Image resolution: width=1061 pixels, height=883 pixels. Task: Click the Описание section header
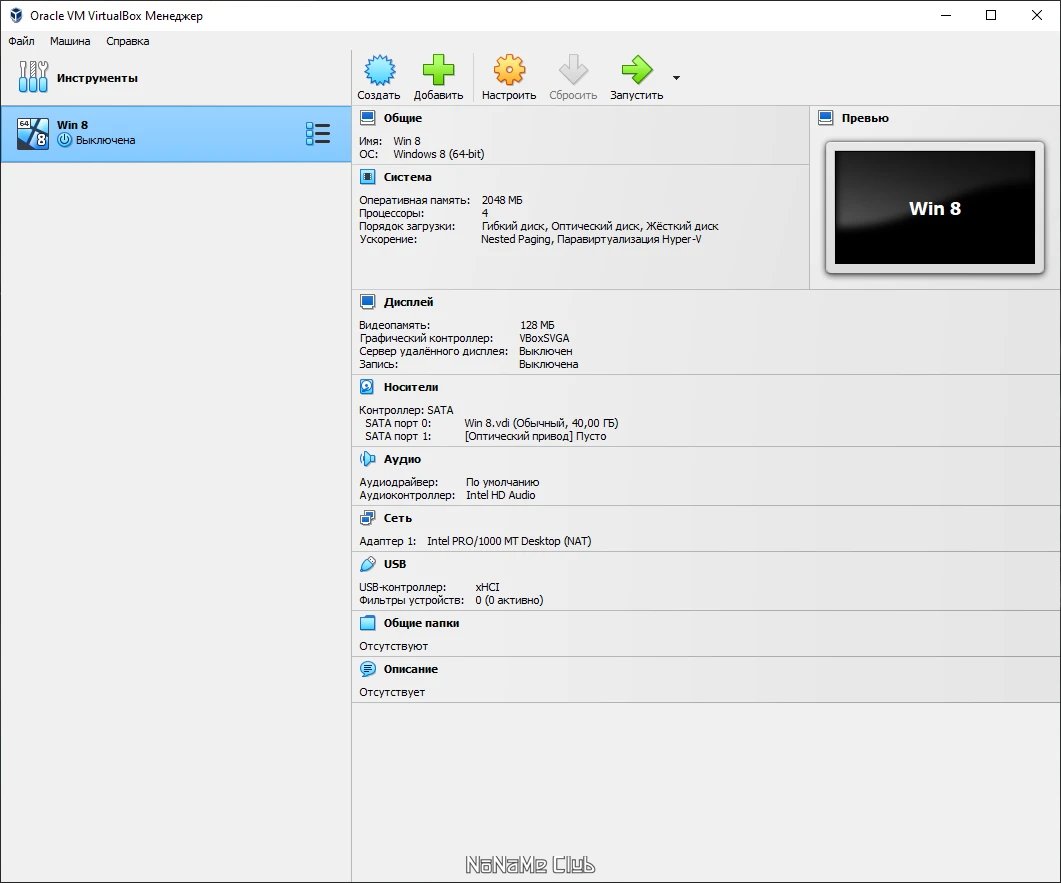click(410, 669)
